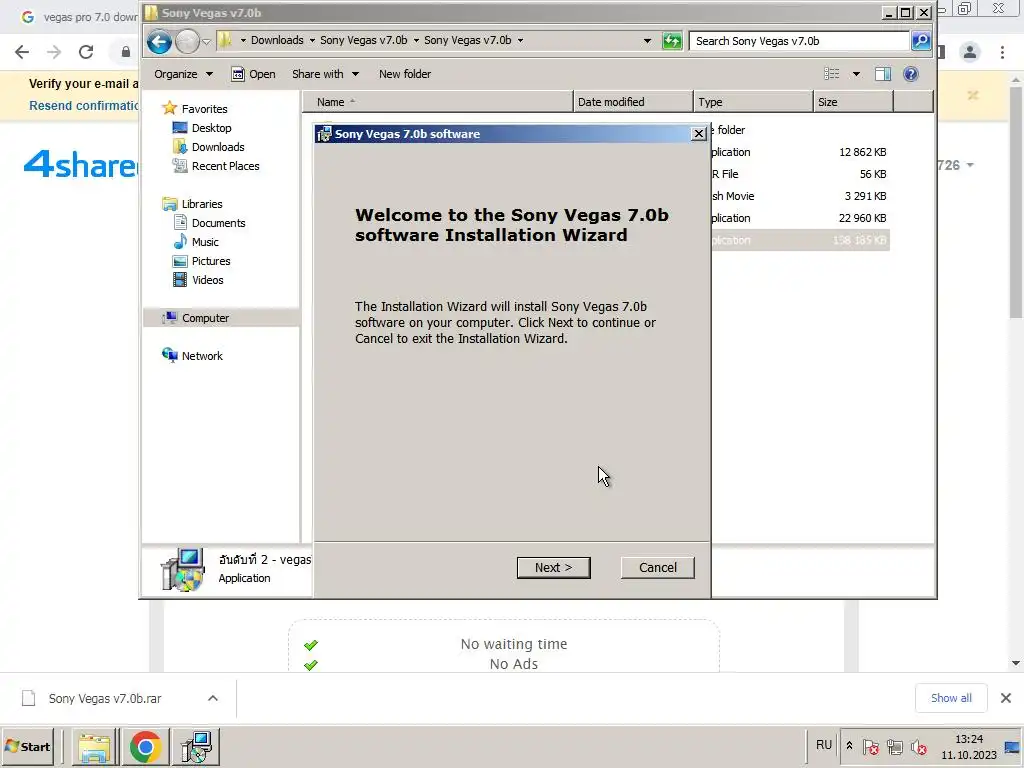Open address bar history dropdown

(647, 41)
